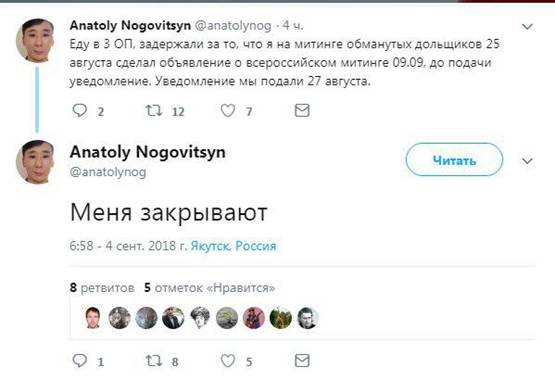The width and height of the screenshot is (555, 380).
Task: View the 8 ретвитов list
Action: click(102, 288)
